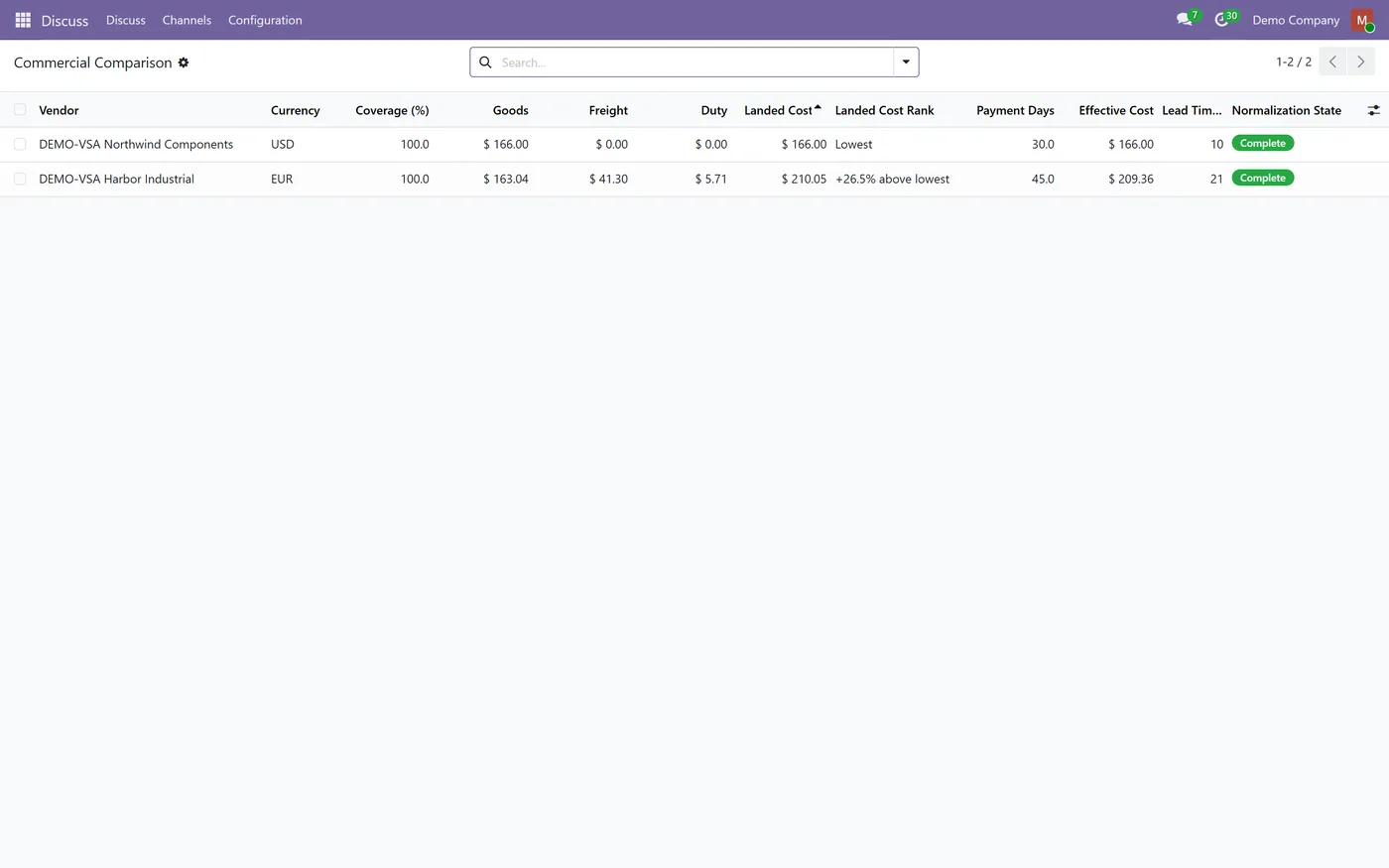
Task: Select all rows with header checkbox
Action: 20,109
